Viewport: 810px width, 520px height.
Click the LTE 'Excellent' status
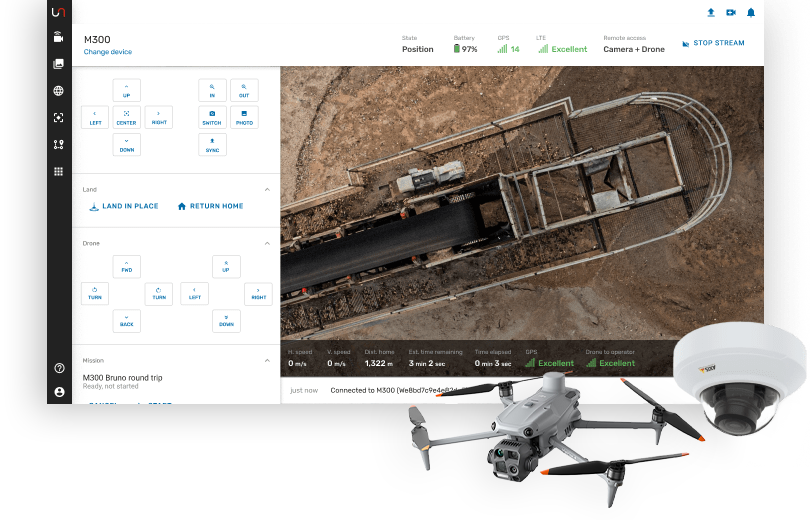click(x=563, y=49)
